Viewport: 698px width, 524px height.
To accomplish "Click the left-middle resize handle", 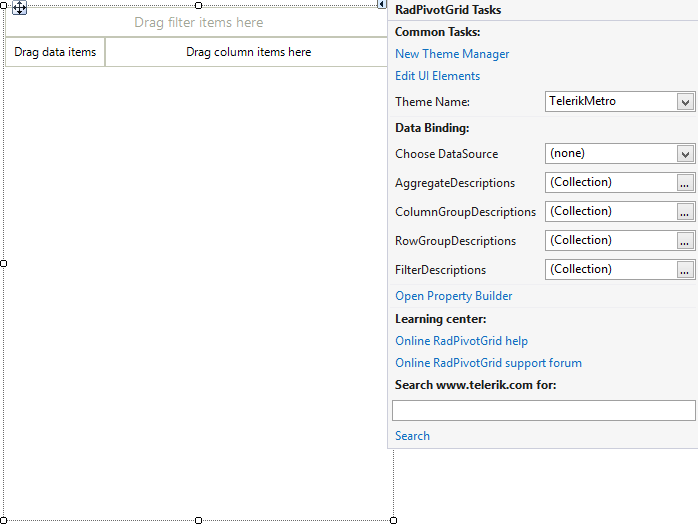I will coord(4,264).
